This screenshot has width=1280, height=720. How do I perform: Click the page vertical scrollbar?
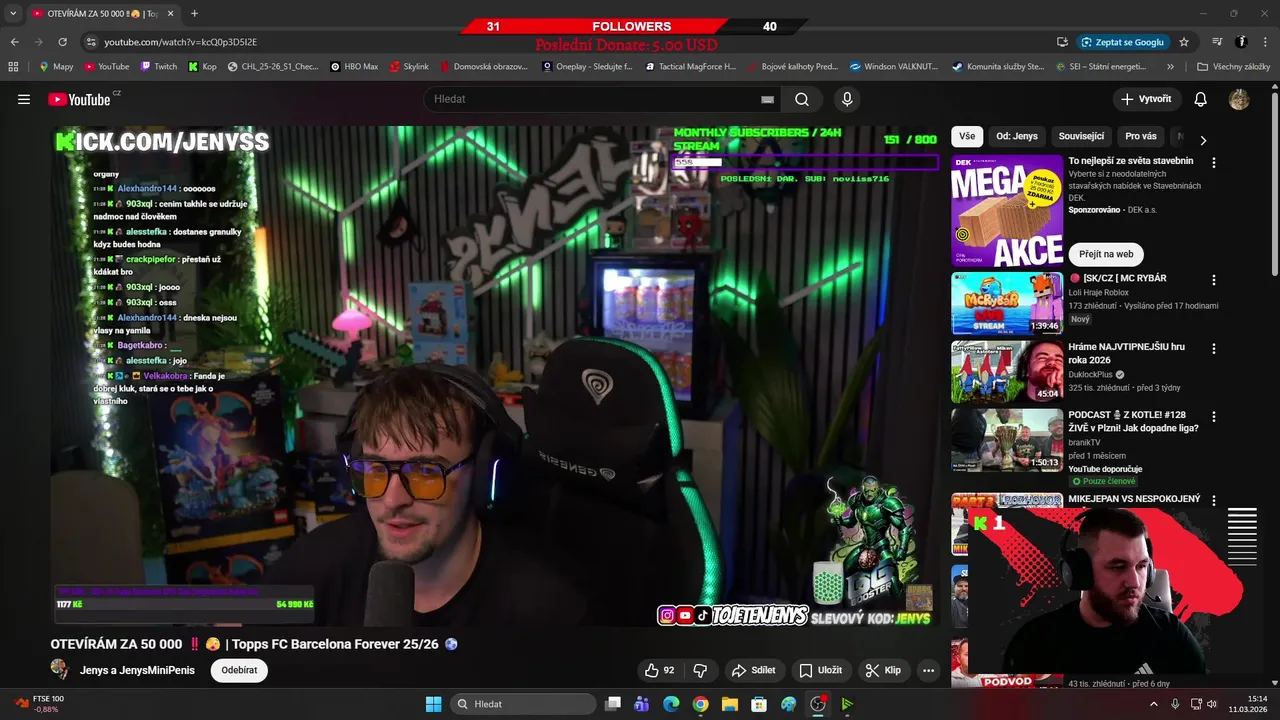click(x=1275, y=185)
